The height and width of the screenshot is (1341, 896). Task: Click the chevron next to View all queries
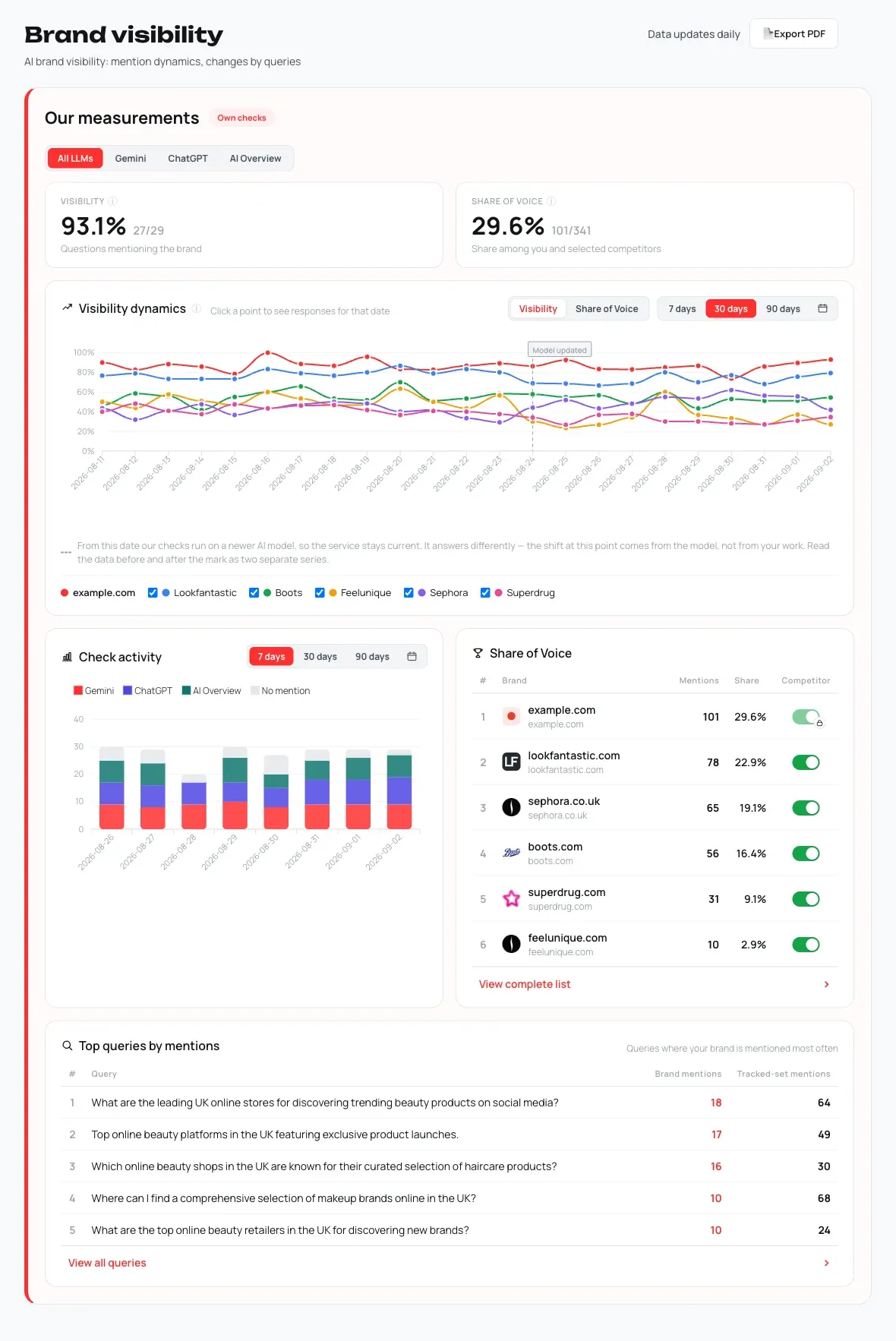[x=826, y=1263]
